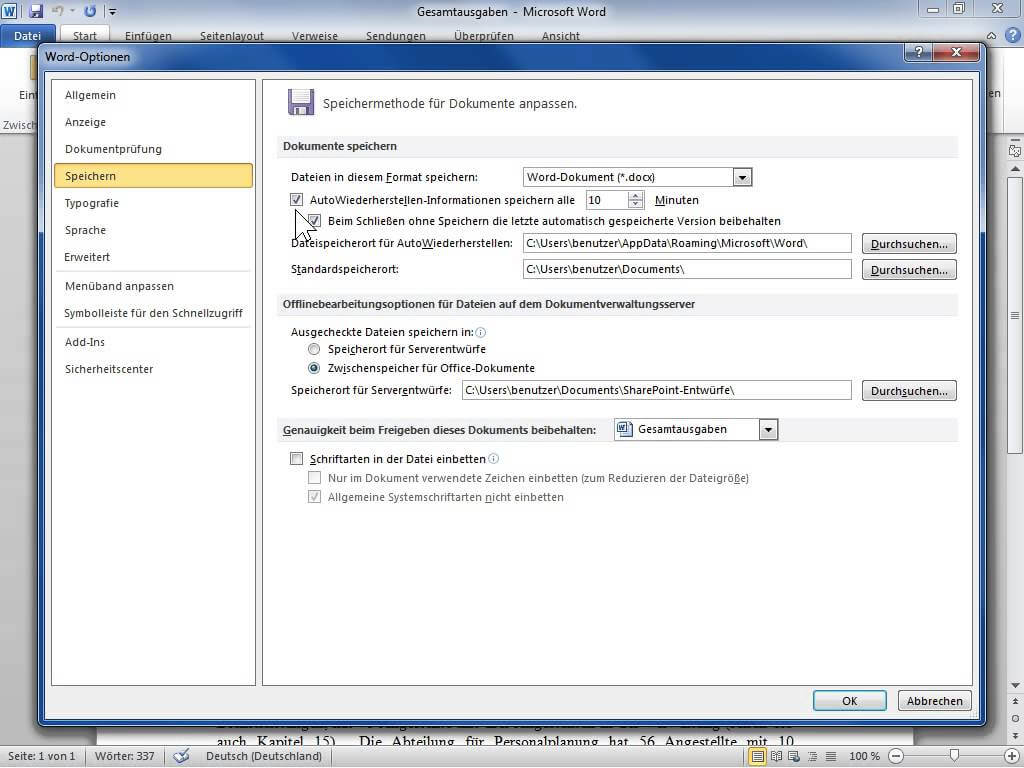Switch to Outline view icon in status bar

[x=812, y=756]
